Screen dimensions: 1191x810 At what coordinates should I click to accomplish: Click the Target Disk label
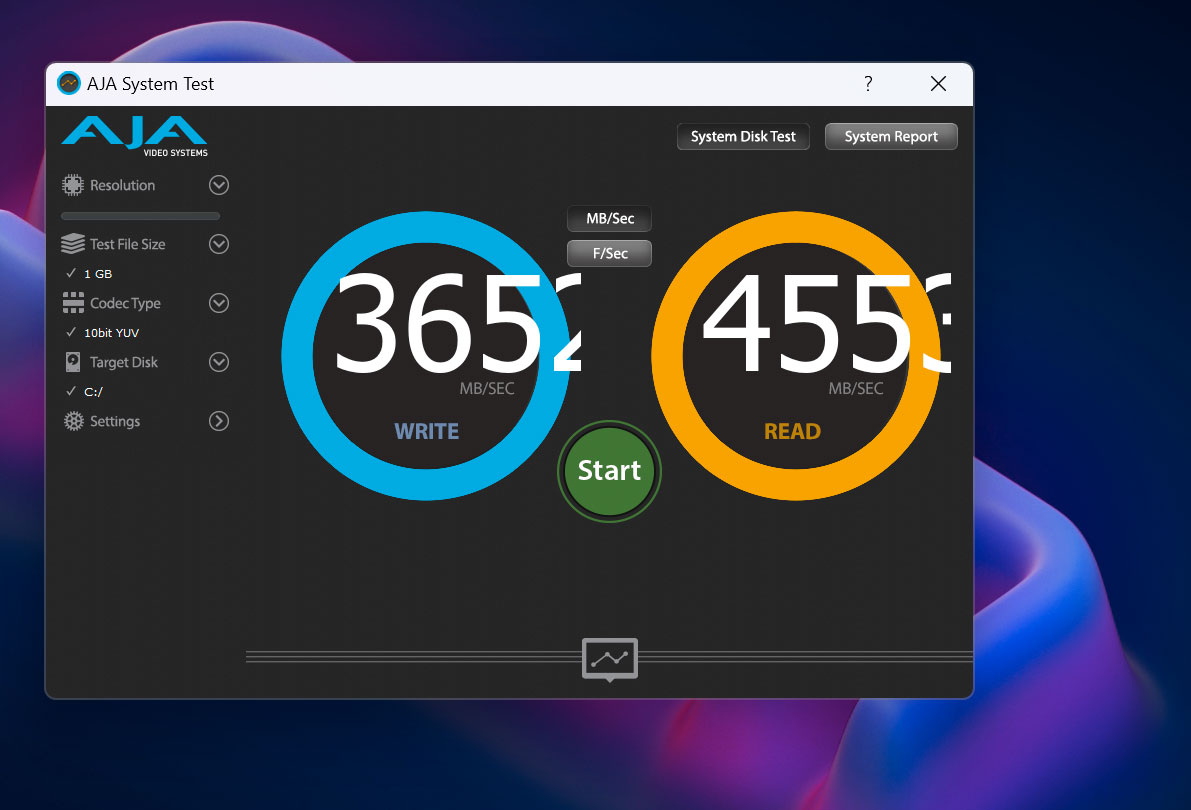pyautogui.click(x=124, y=362)
